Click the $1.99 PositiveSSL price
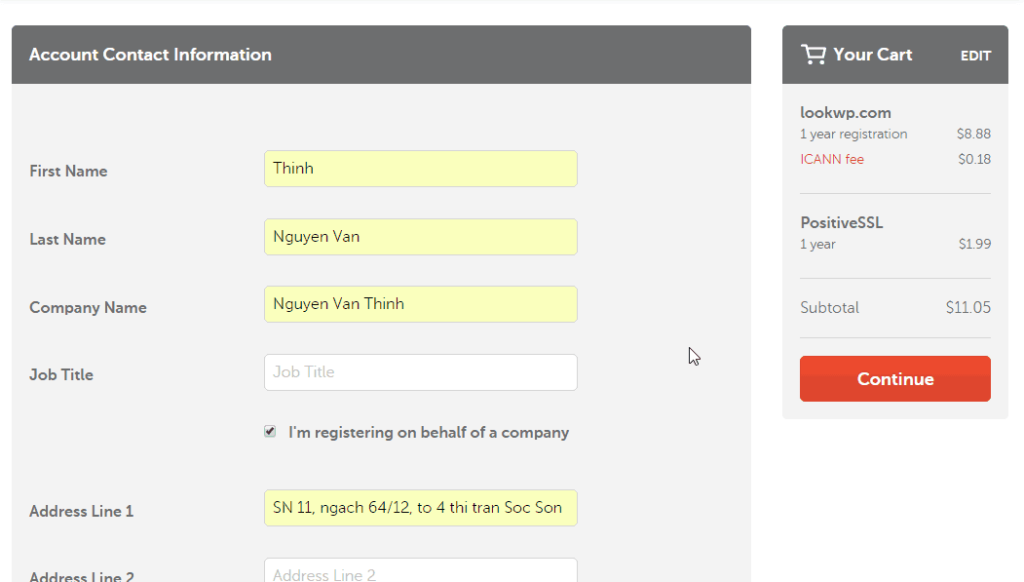Screen dimensions: 1024x582 [x=974, y=244]
